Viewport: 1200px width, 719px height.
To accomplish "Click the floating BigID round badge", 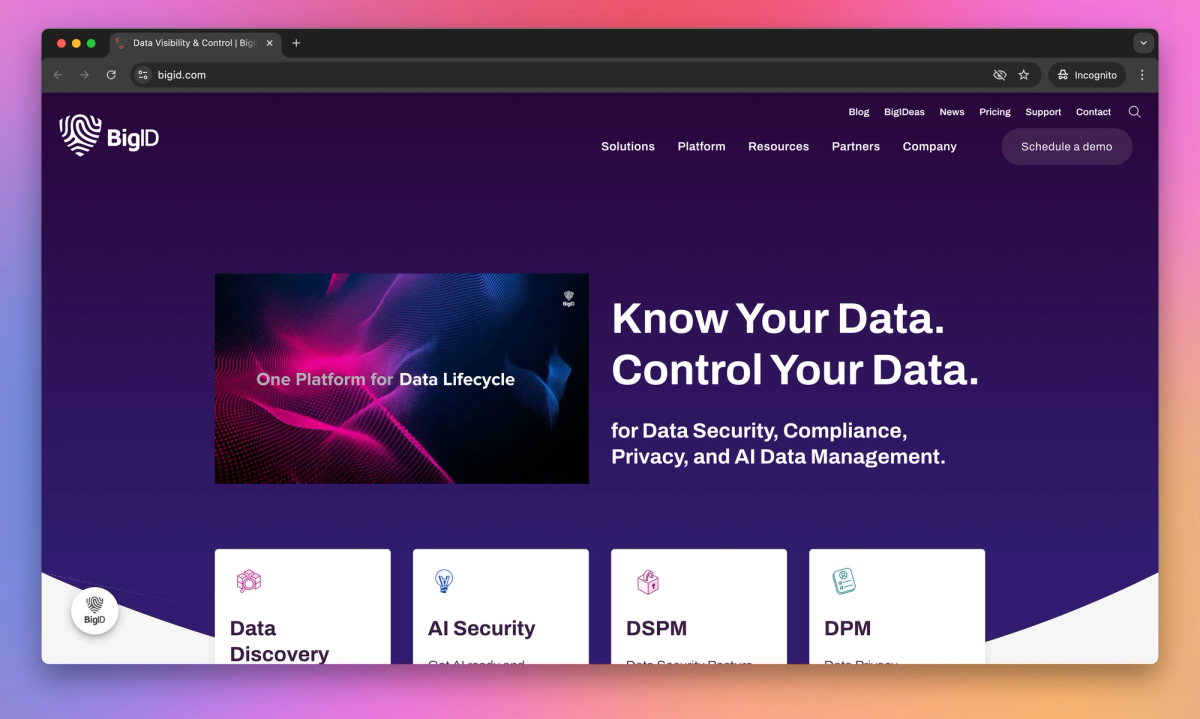I will point(95,611).
